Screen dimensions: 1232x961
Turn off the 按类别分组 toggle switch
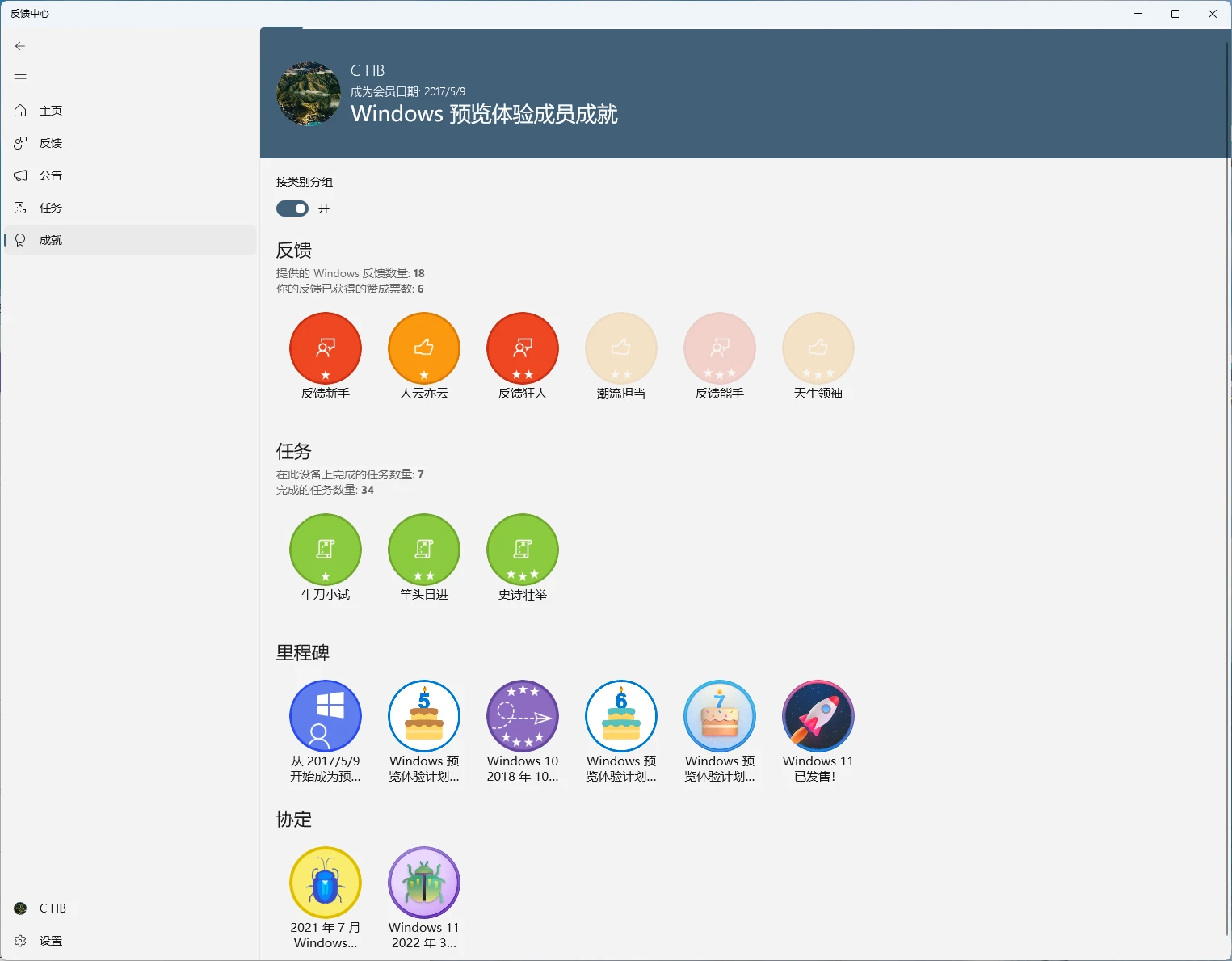click(x=292, y=209)
